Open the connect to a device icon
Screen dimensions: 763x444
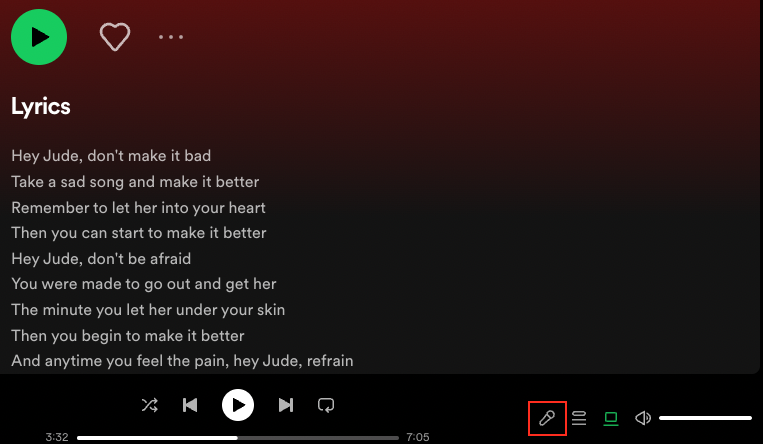click(x=611, y=418)
